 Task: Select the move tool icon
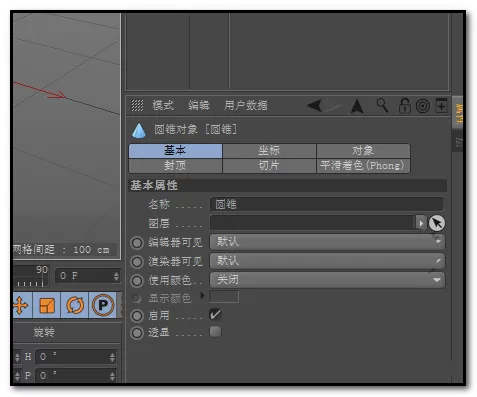pos(22,305)
